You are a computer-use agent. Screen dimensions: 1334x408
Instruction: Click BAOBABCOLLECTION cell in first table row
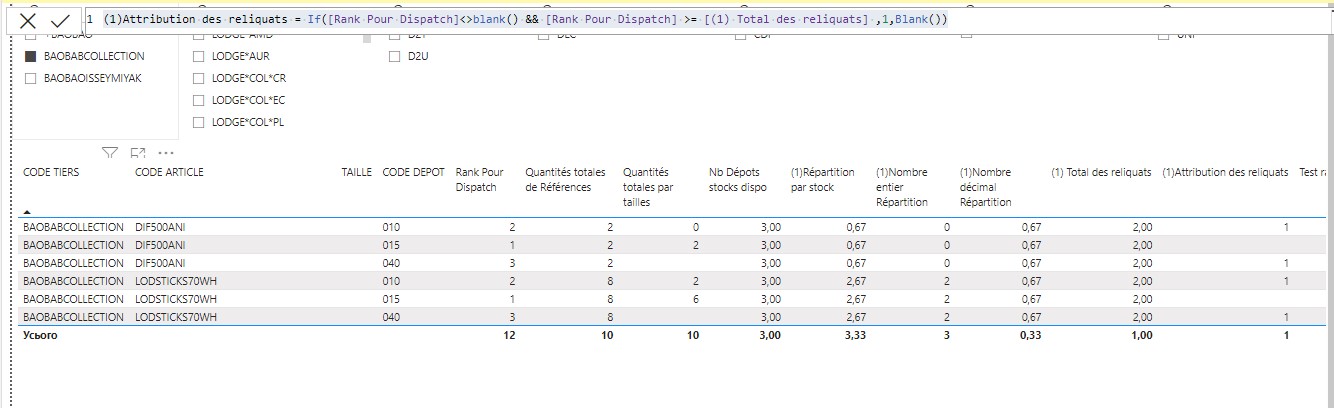click(73, 227)
